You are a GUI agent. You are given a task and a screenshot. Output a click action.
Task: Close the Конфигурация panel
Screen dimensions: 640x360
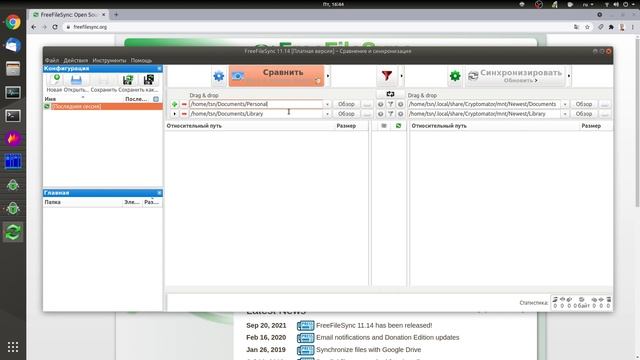(159, 69)
